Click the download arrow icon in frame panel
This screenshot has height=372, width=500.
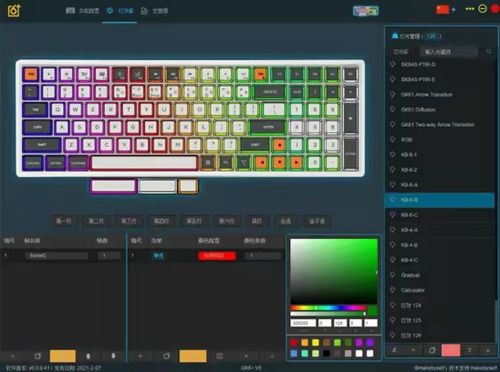pos(113,356)
